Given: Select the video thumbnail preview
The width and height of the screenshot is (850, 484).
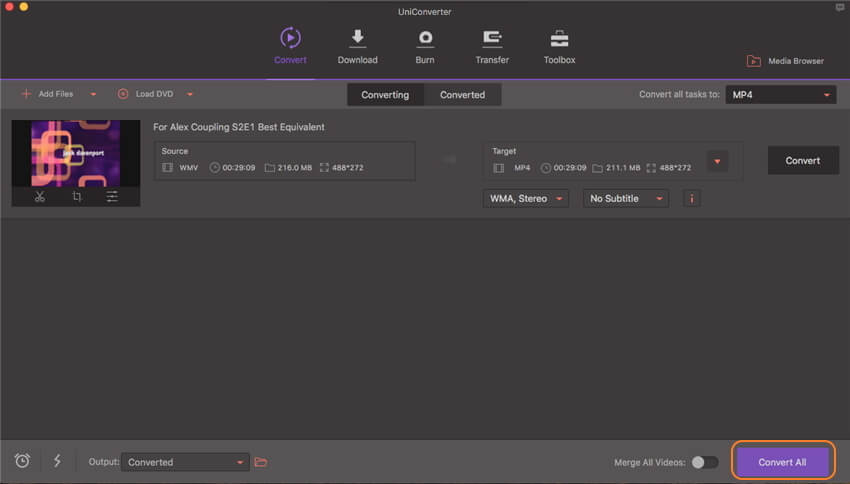Looking at the screenshot, I should pyautogui.click(x=76, y=153).
